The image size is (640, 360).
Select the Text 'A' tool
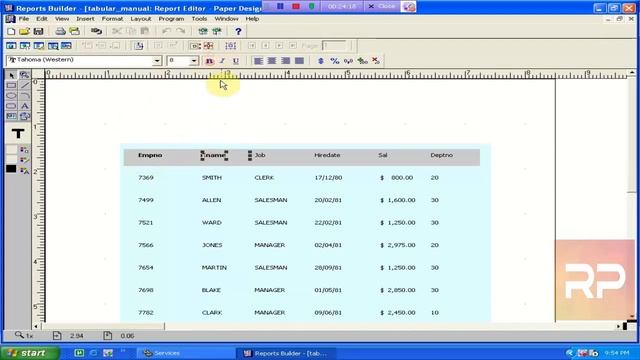pos(25,106)
